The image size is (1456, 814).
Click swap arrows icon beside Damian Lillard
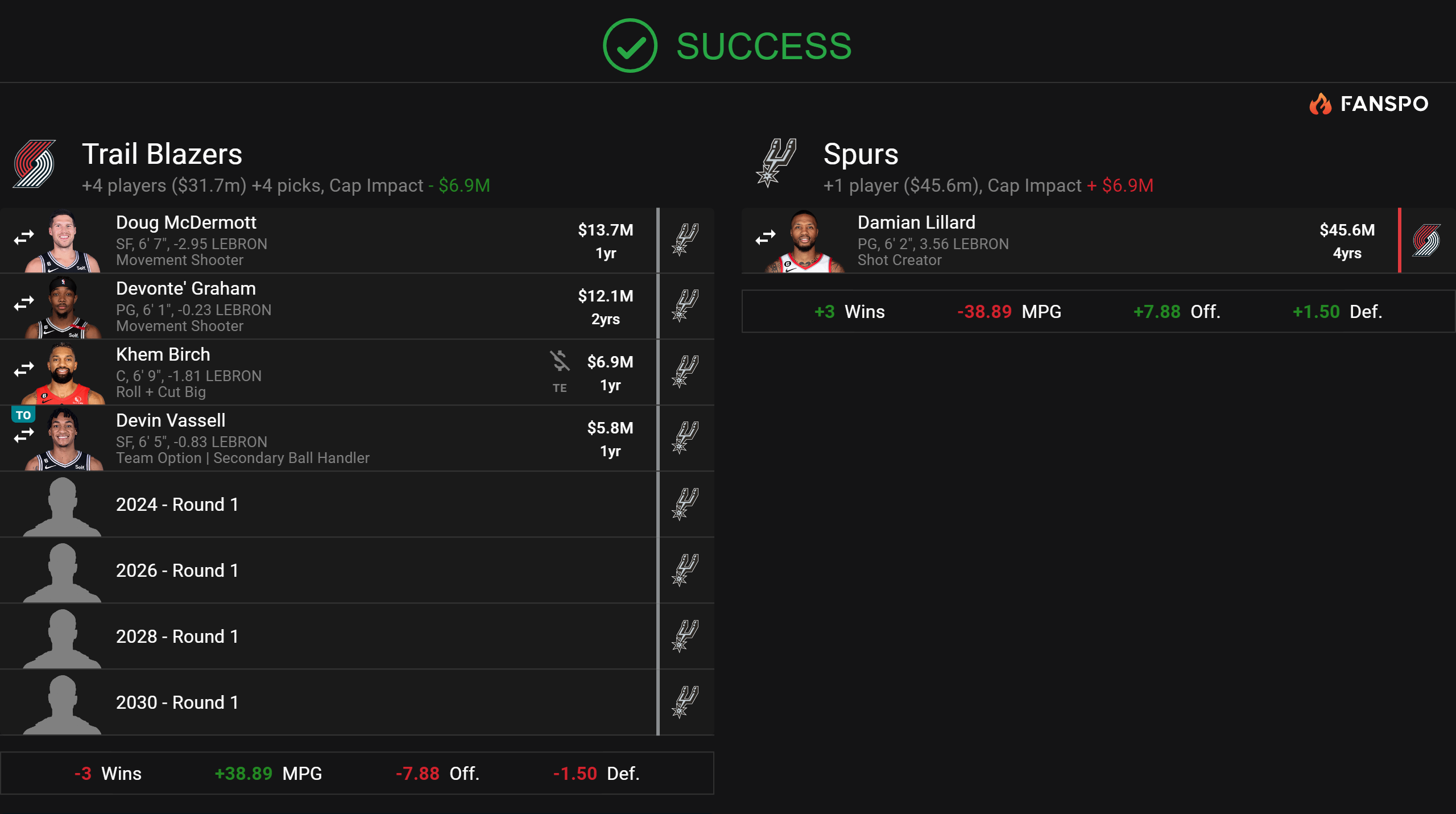click(x=766, y=237)
